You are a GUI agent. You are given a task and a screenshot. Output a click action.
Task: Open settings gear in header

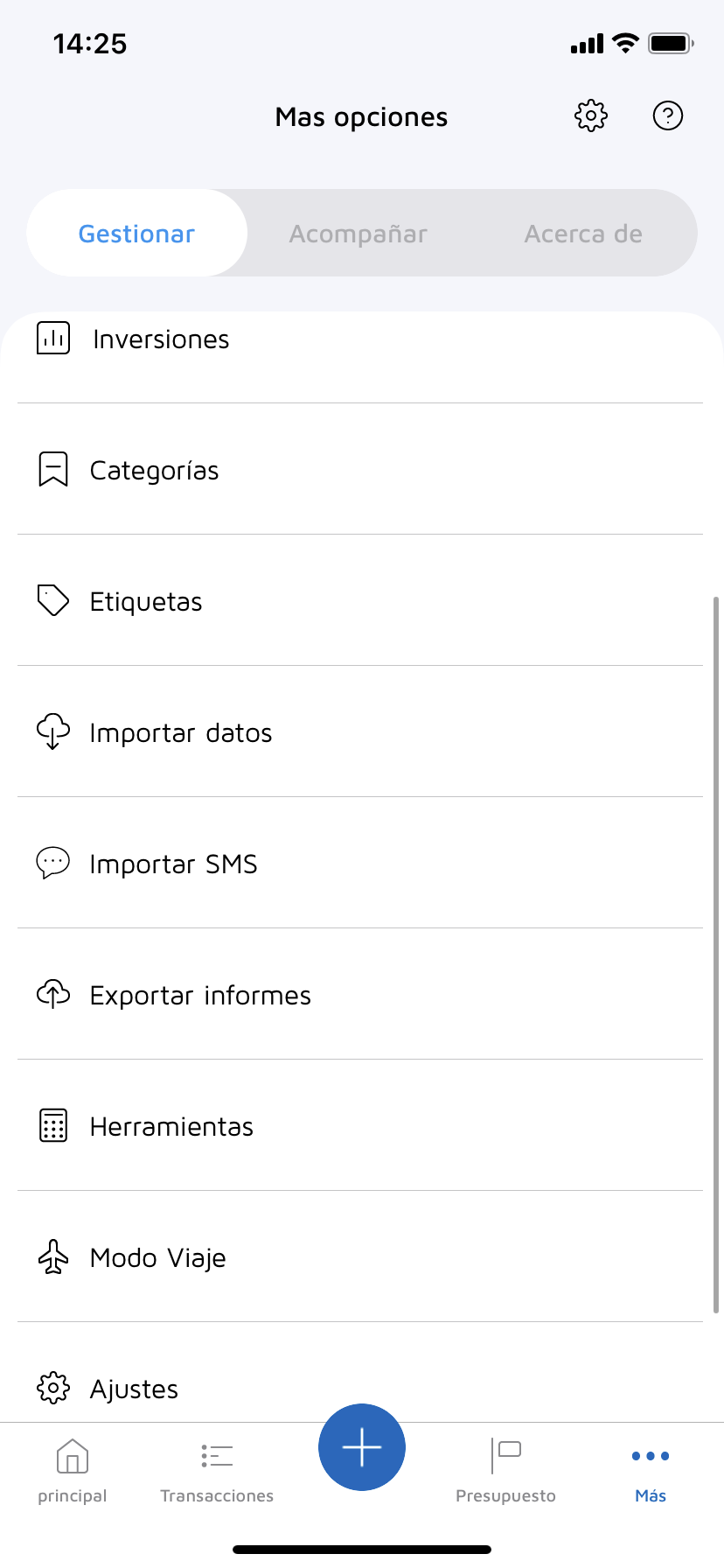pyautogui.click(x=591, y=115)
